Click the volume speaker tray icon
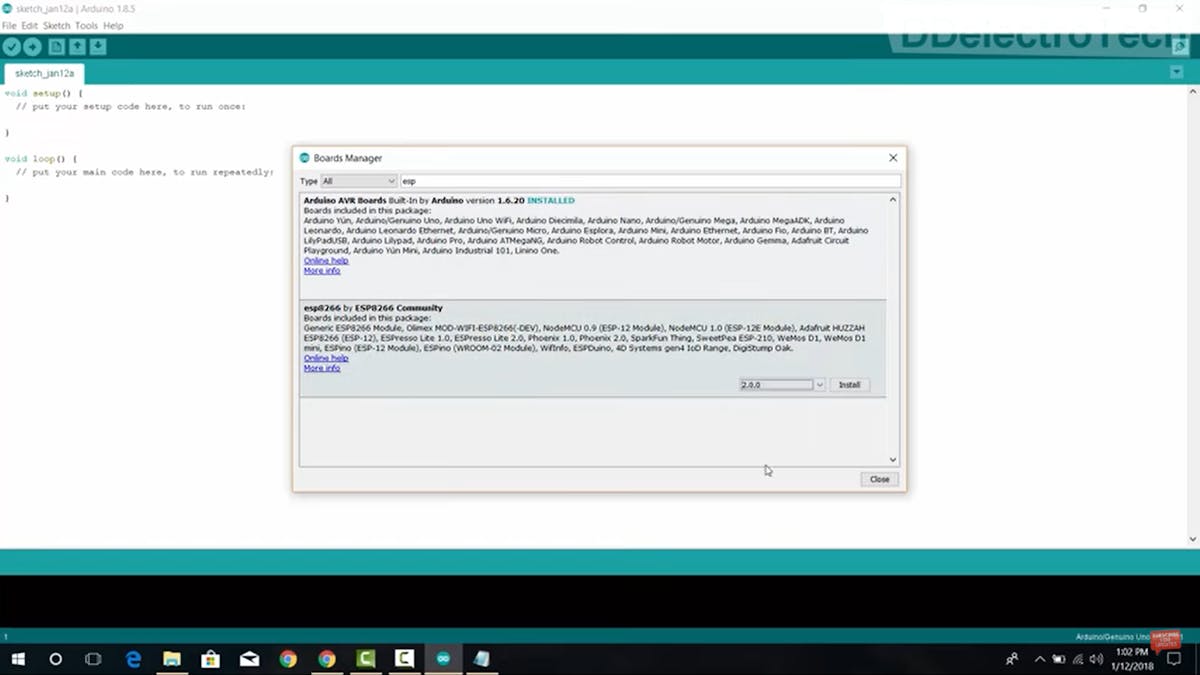The height and width of the screenshot is (675, 1200). [1096, 659]
